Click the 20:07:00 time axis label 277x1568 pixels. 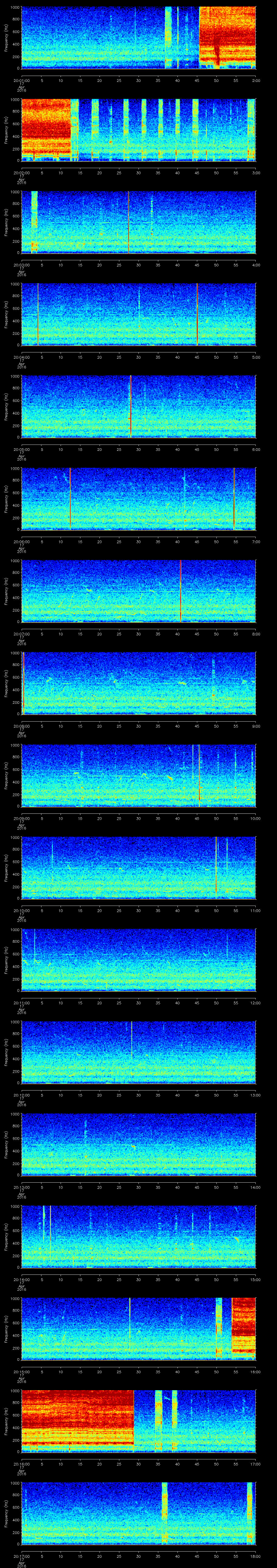21,634
